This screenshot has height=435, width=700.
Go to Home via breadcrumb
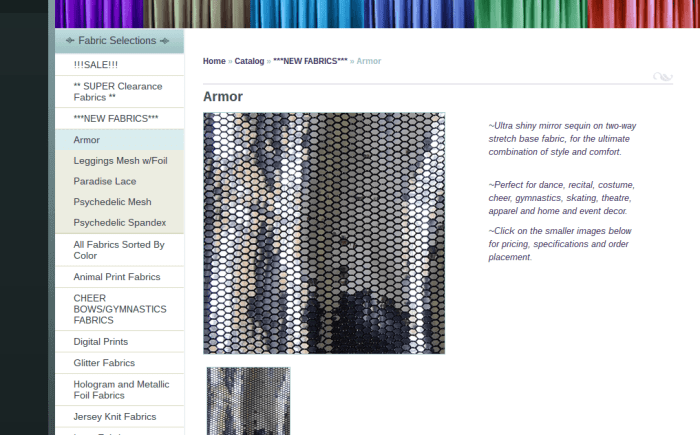click(214, 61)
